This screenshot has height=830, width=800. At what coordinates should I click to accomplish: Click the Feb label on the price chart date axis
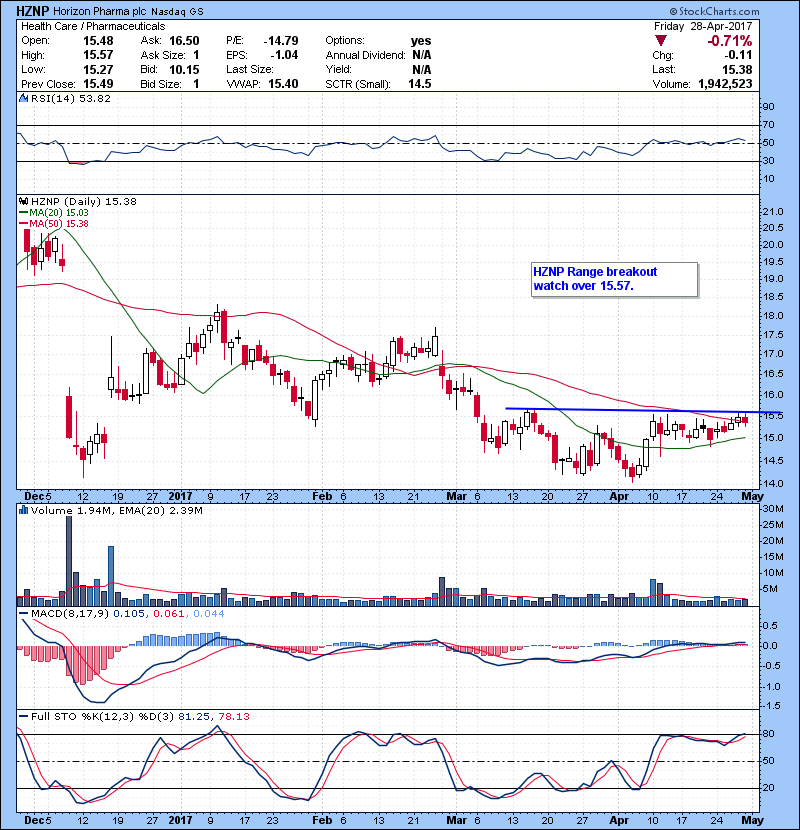tap(322, 497)
